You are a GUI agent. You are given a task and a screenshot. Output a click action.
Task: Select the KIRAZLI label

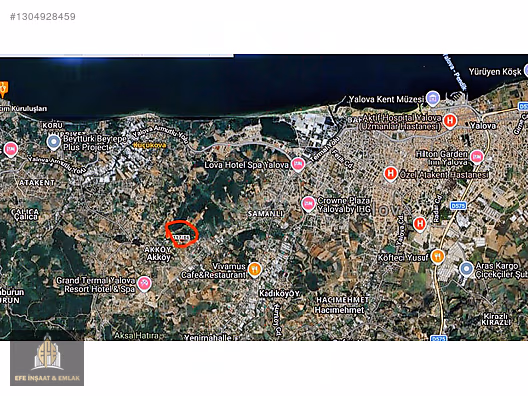(496, 323)
